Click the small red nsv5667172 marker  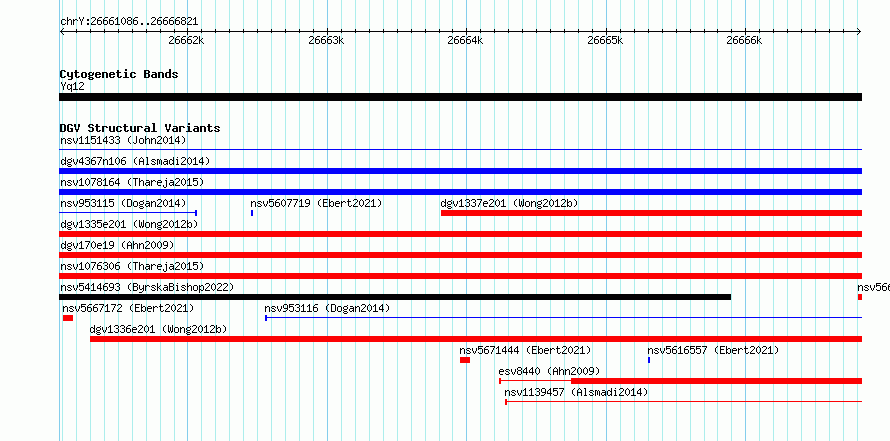[68, 318]
